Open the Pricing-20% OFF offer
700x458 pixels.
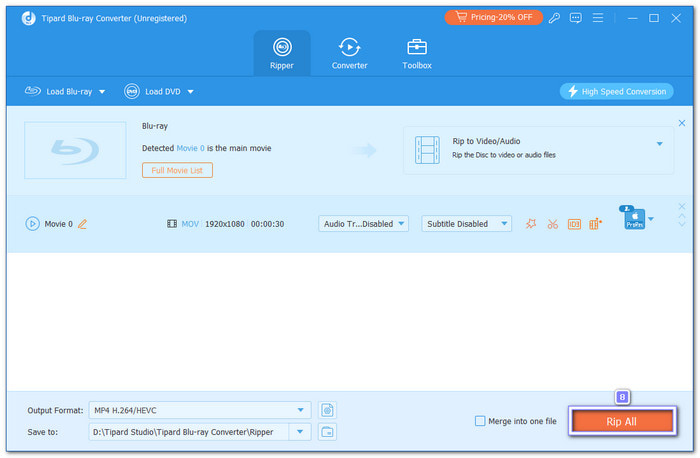click(493, 17)
